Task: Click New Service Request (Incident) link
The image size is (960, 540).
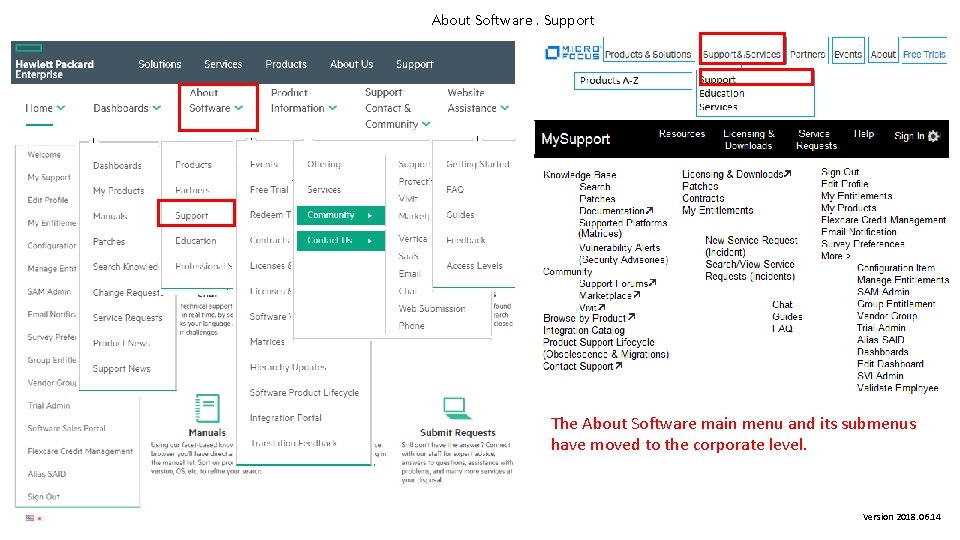Action: (751, 246)
